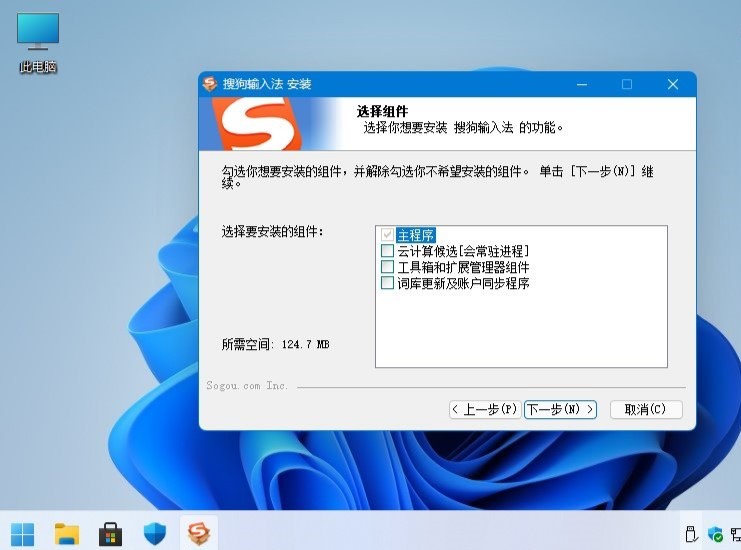This screenshot has height=550, width=741.
Task: Check the 工具箱和扩展管理器组件 option
Action: 388,267
